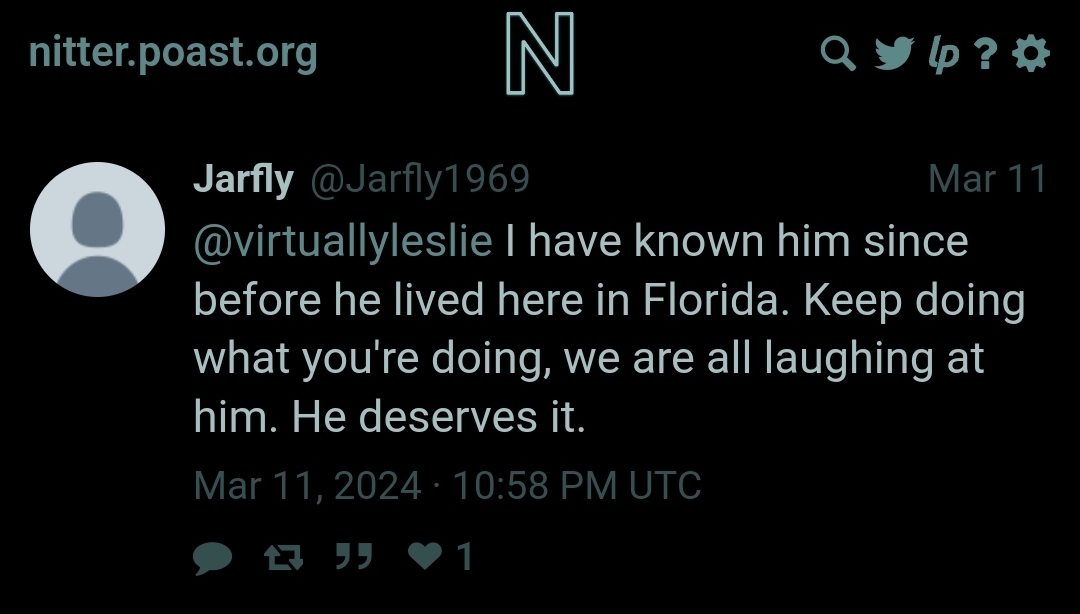This screenshot has width=1080, height=614.
Task: Open the Liberapay donation icon
Action: [944, 54]
